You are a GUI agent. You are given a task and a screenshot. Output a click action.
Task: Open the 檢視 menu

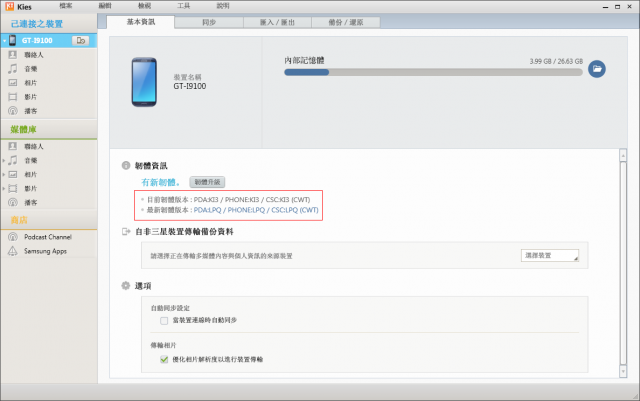coord(144,6)
